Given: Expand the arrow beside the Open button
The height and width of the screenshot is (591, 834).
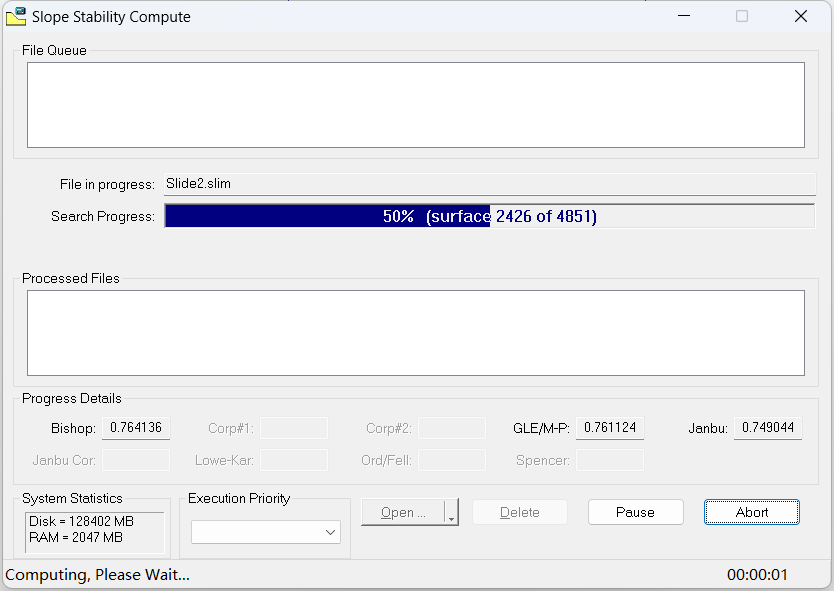Looking at the screenshot, I should 452,513.
